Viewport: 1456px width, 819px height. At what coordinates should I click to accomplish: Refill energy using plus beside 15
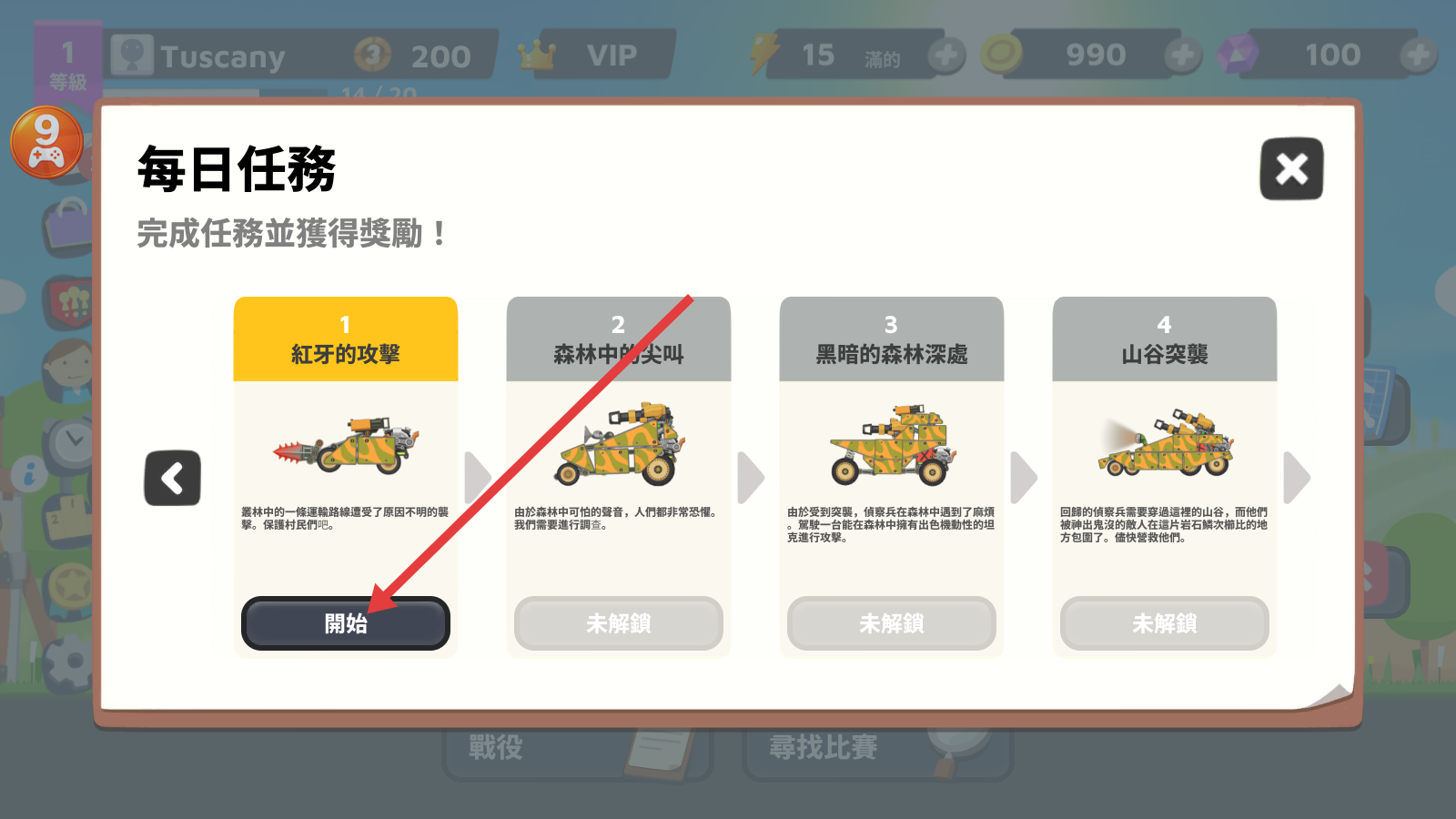(x=946, y=56)
